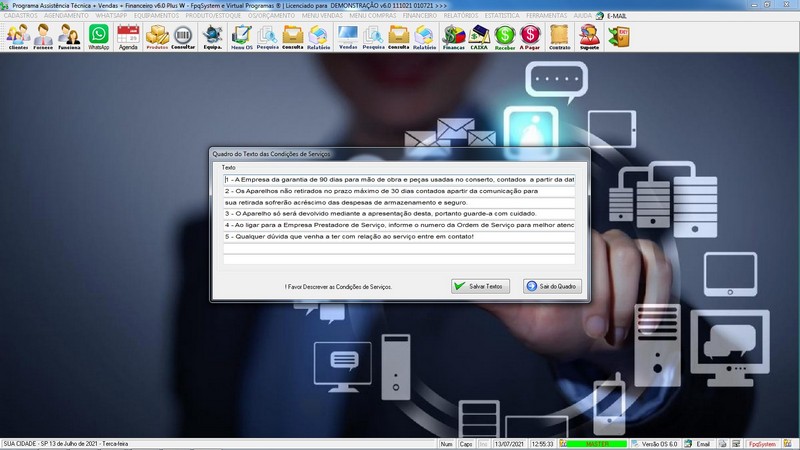The image size is (800, 450).
Task: Open the AJUDA menu
Action: (x=582, y=16)
